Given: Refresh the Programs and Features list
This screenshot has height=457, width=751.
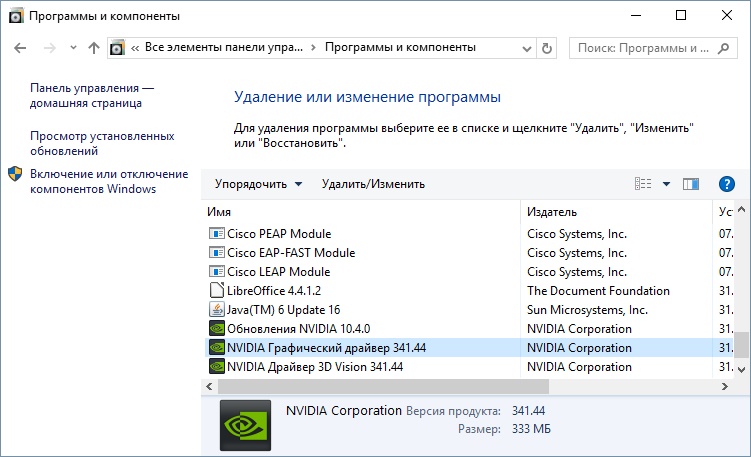Looking at the screenshot, I should (546, 48).
